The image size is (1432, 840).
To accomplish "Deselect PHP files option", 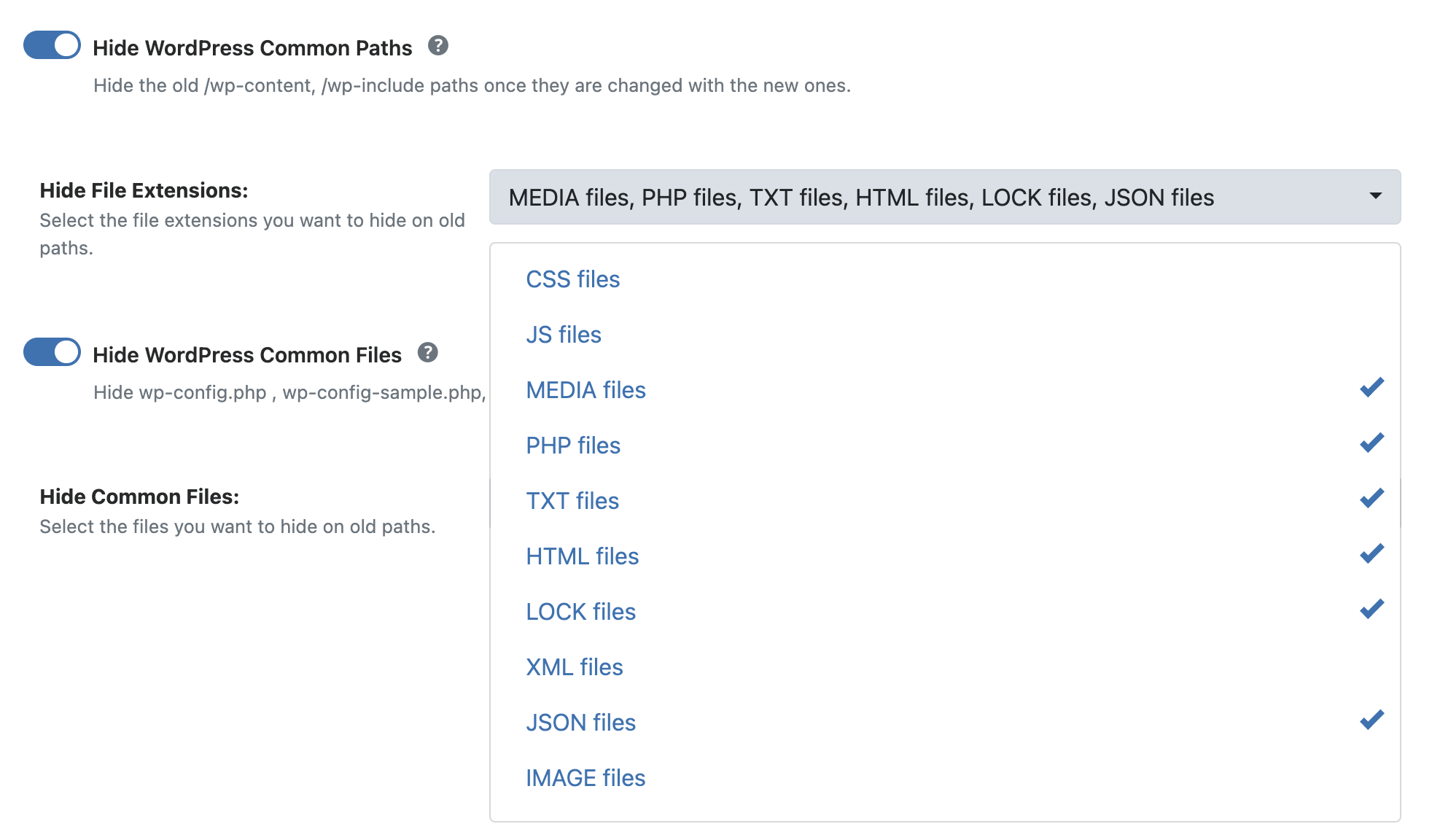I will [x=573, y=445].
